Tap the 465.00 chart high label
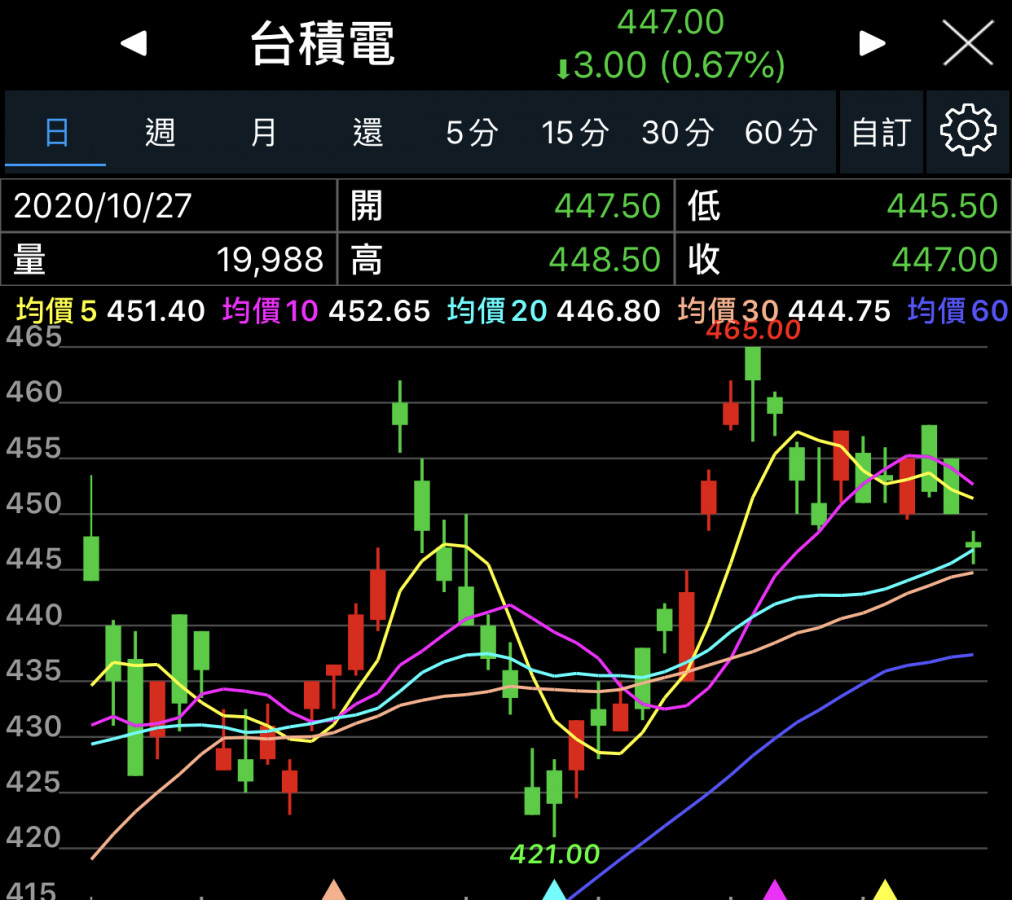Image resolution: width=1012 pixels, height=900 pixels. [753, 331]
